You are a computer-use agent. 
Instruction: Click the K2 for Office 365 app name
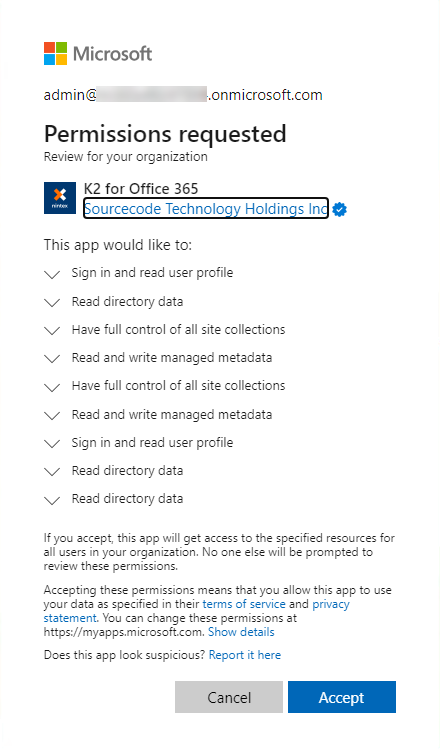(141, 189)
